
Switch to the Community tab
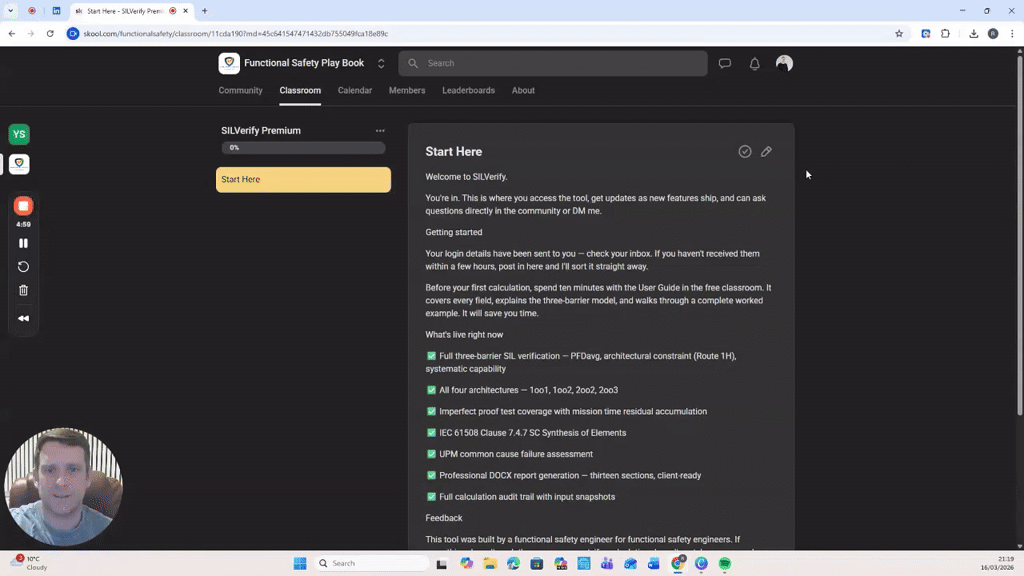click(x=240, y=90)
